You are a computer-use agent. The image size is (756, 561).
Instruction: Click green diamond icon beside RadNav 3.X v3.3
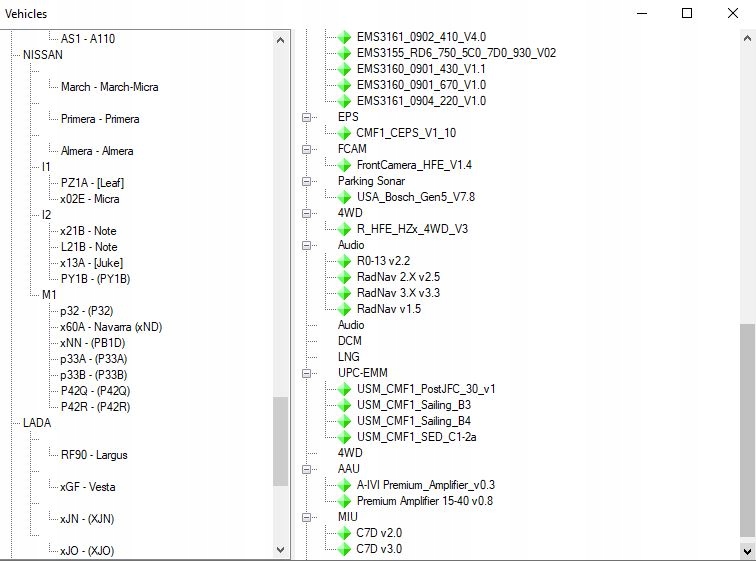[x=344, y=293]
